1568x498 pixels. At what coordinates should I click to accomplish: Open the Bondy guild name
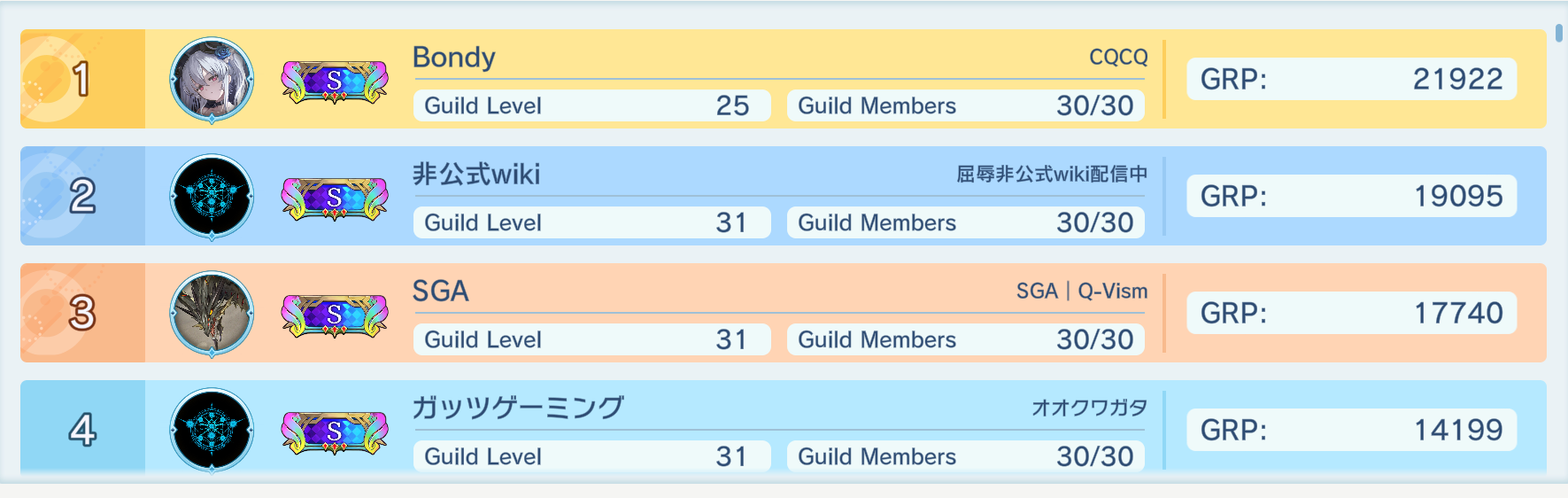point(454,58)
